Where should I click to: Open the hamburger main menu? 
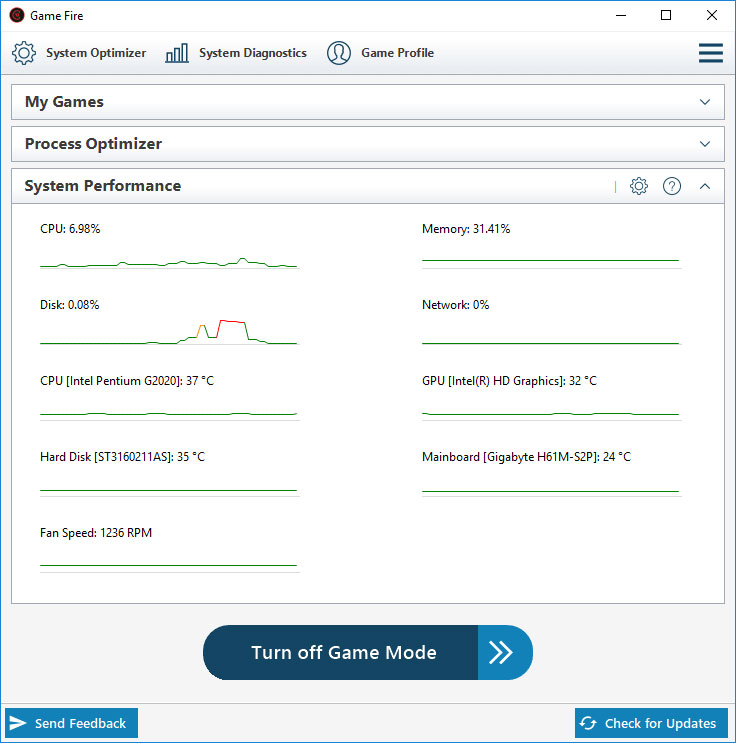pyautogui.click(x=710, y=53)
